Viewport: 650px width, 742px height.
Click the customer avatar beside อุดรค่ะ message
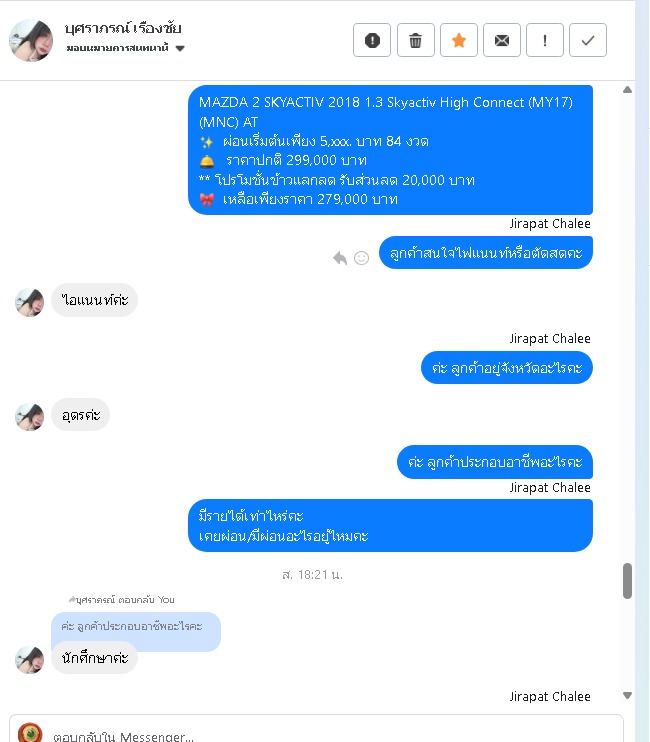pos(29,417)
